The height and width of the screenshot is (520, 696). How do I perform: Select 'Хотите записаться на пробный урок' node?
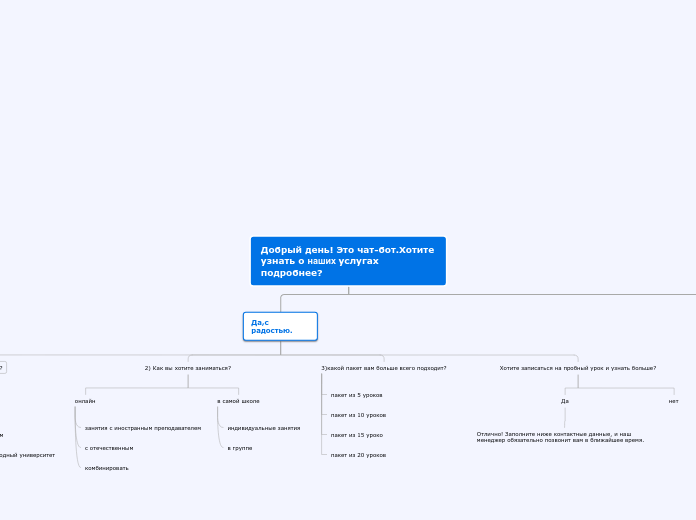577,368
